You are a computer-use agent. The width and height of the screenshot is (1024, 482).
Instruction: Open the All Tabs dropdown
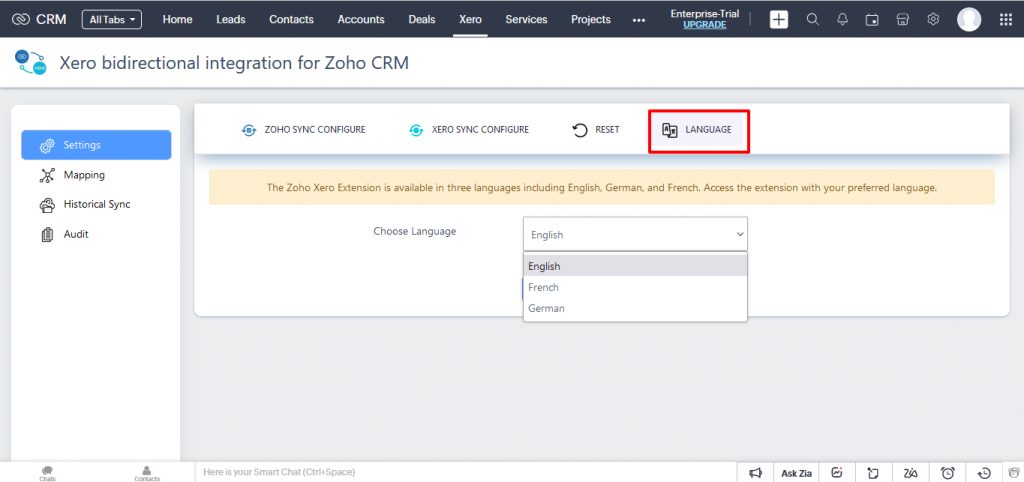click(x=112, y=20)
